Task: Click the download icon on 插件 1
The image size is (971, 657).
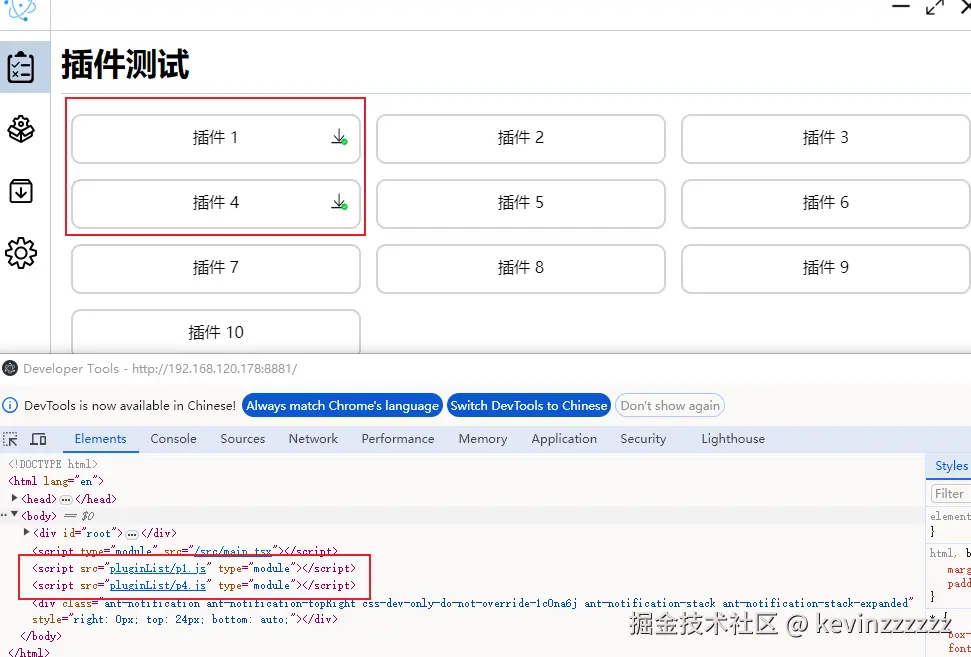Action: click(339, 137)
